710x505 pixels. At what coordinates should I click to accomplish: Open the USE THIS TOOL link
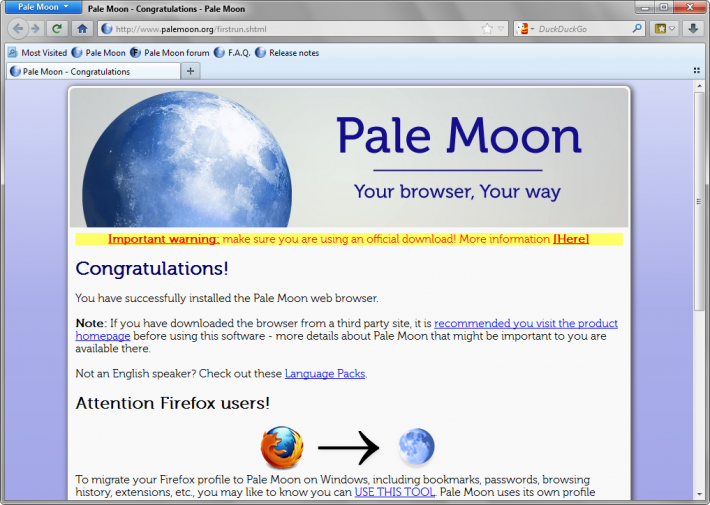[x=394, y=492]
